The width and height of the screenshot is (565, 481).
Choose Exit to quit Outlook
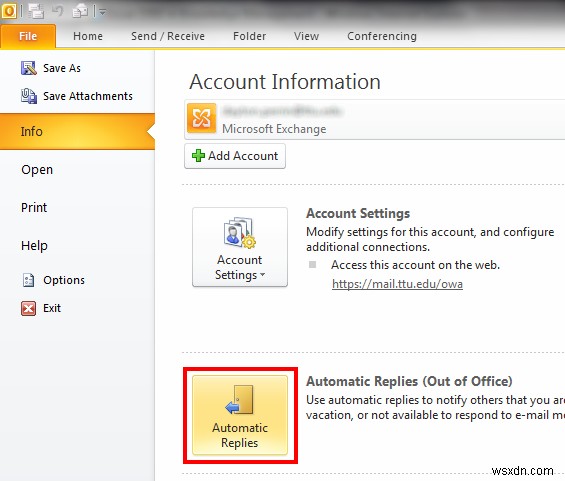[x=52, y=308]
